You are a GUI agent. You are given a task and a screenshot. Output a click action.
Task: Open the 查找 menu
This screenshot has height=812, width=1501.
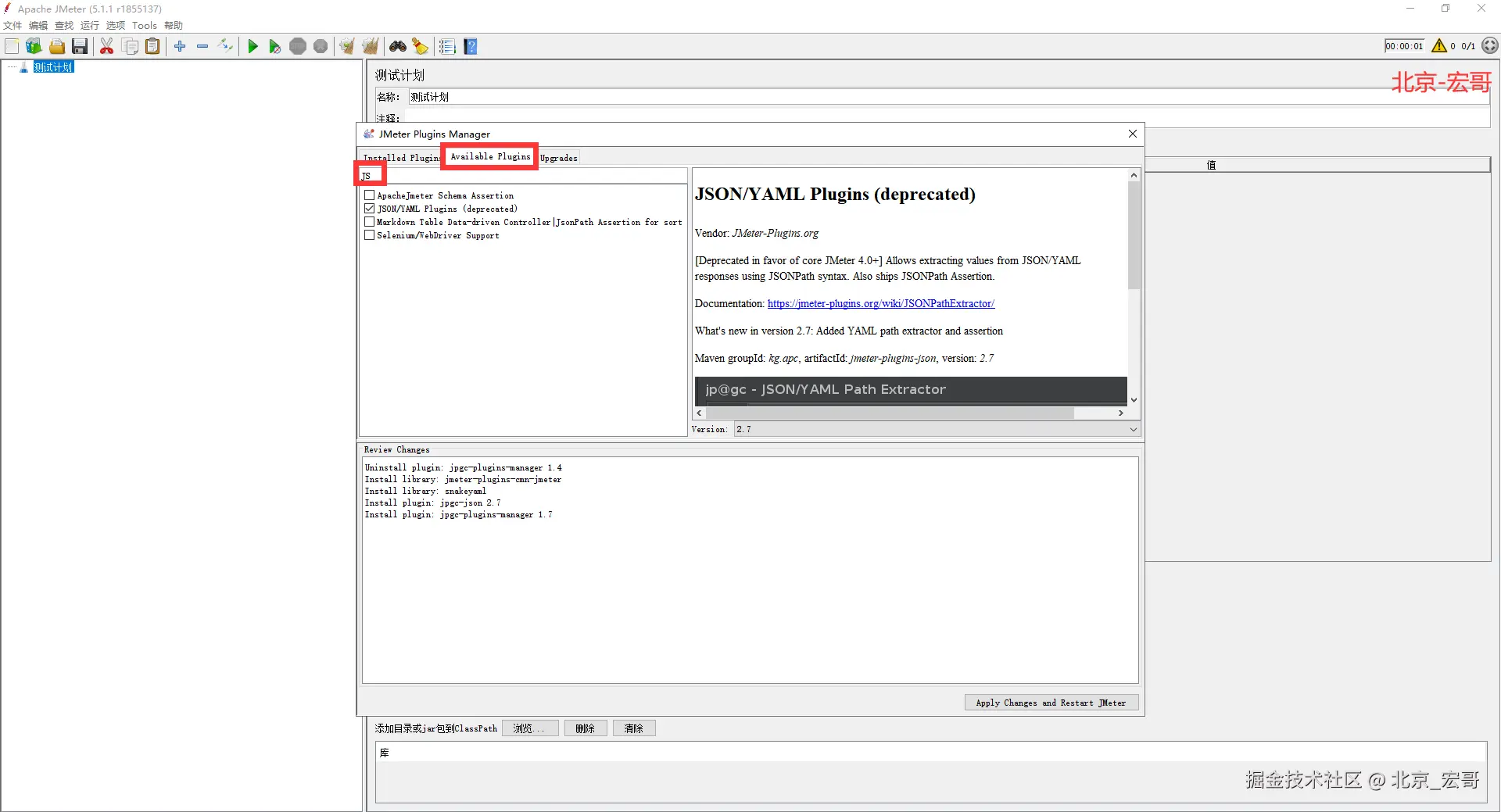point(64,26)
